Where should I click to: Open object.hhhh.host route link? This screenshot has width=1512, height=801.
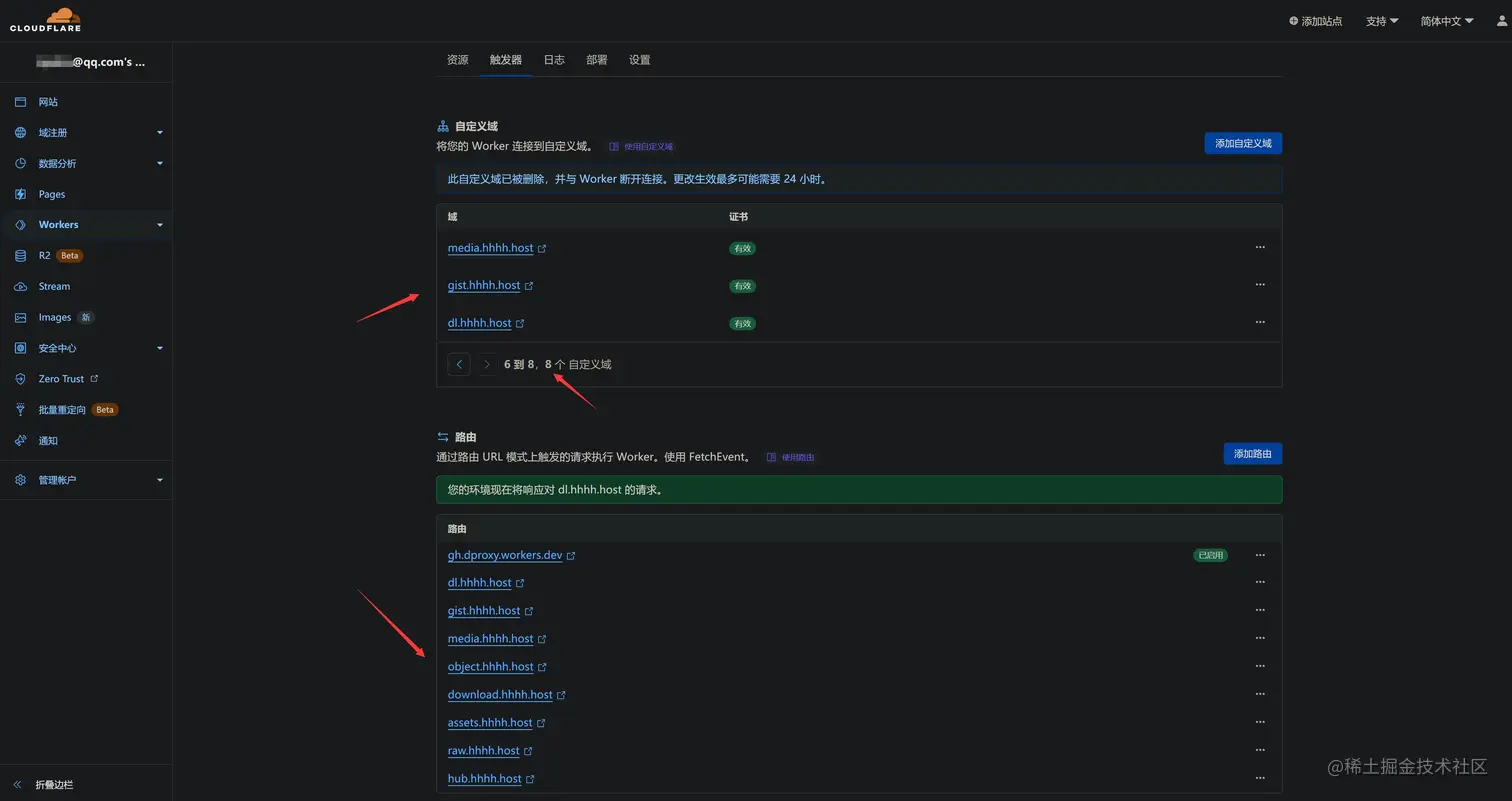497,667
